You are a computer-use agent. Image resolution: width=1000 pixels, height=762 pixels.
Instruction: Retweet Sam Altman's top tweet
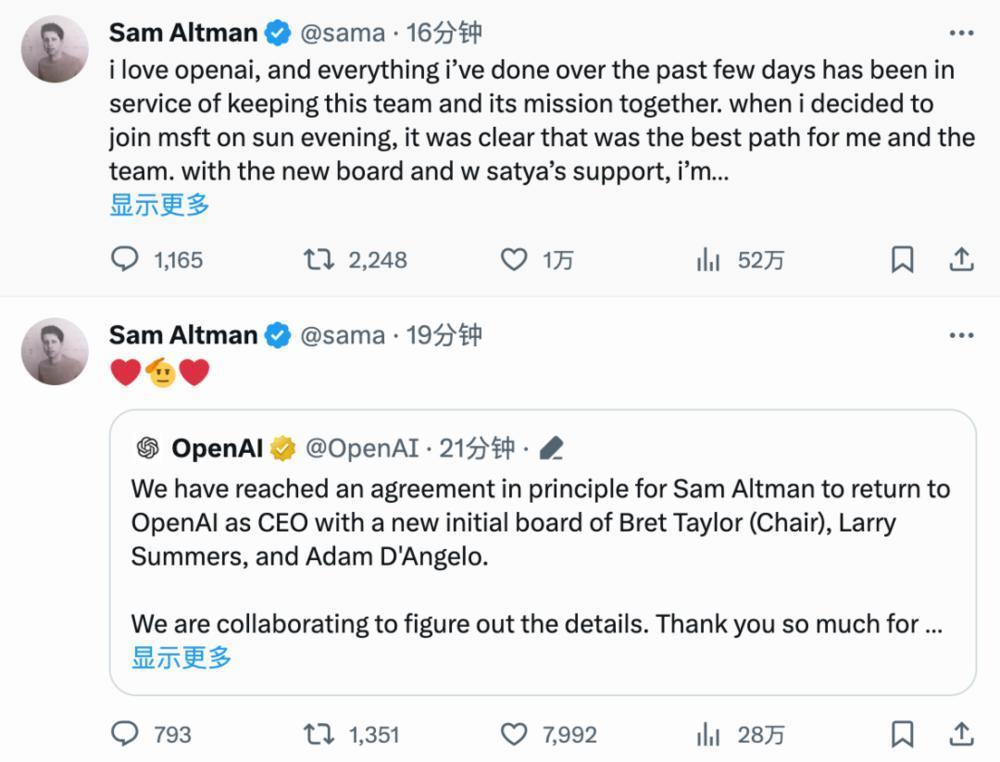pos(322,259)
